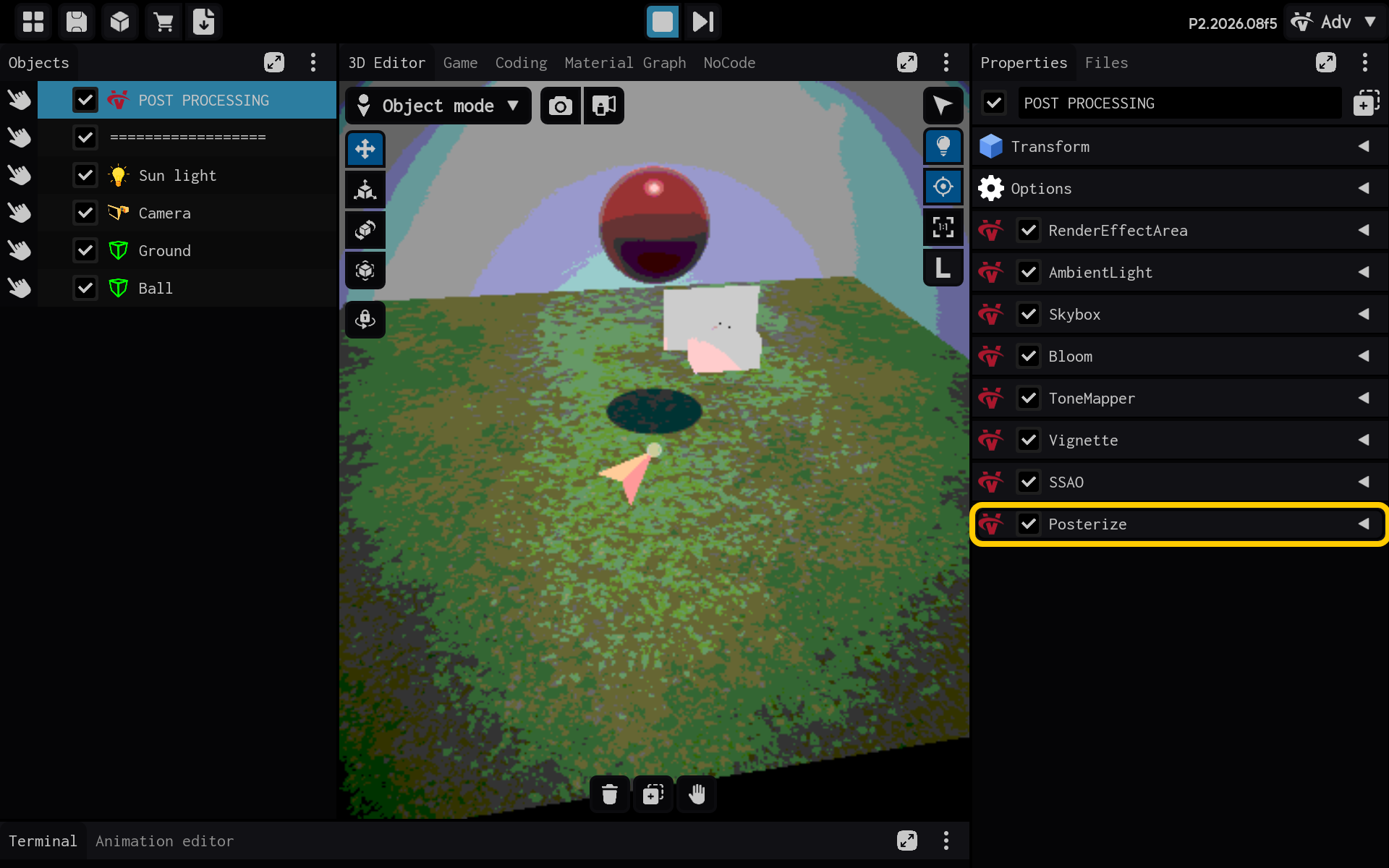The height and width of the screenshot is (868, 1389).
Task: Click the lock rotation tool icon
Action: tap(365, 320)
